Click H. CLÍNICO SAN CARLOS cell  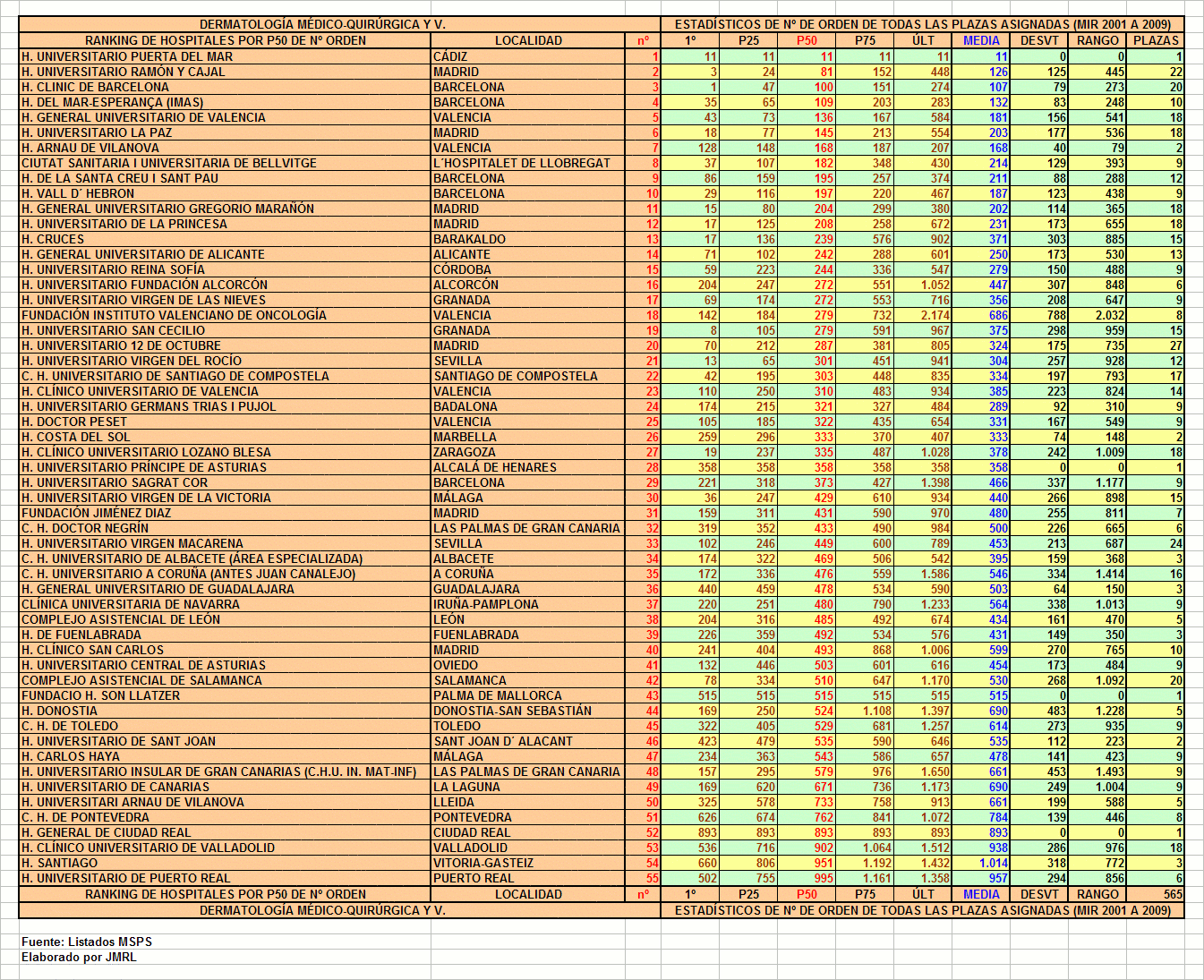(x=225, y=650)
